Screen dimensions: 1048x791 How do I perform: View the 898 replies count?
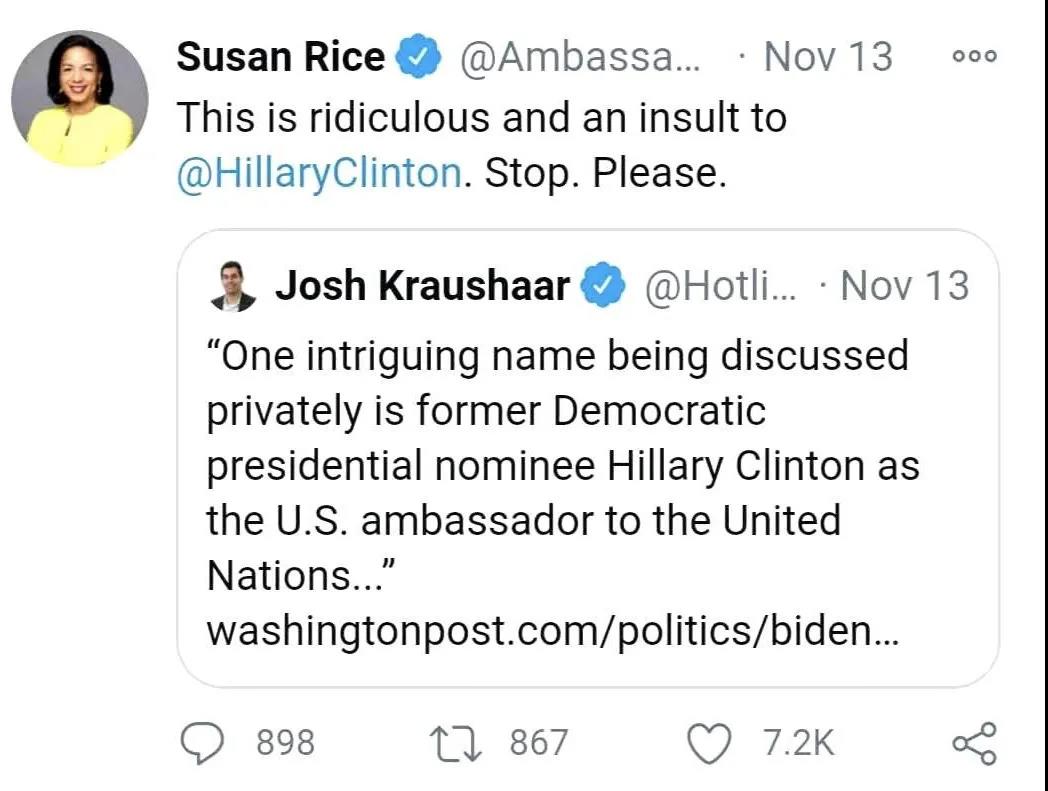pos(286,744)
